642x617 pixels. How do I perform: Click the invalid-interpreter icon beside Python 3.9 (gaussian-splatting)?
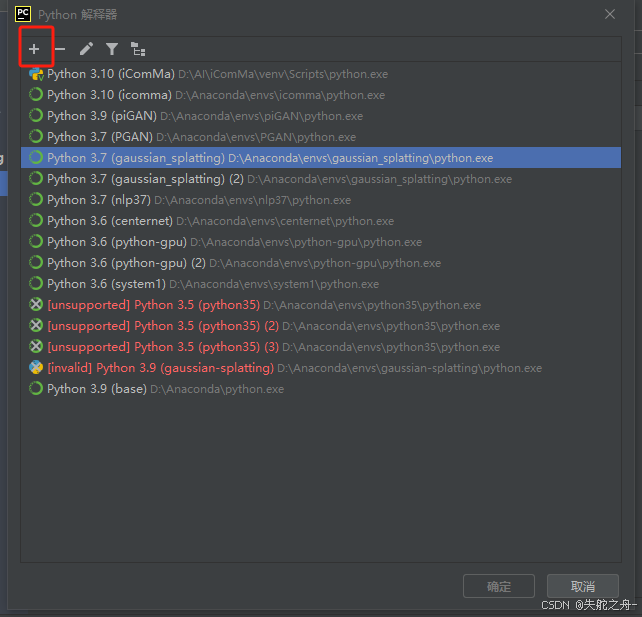click(36, 367)
